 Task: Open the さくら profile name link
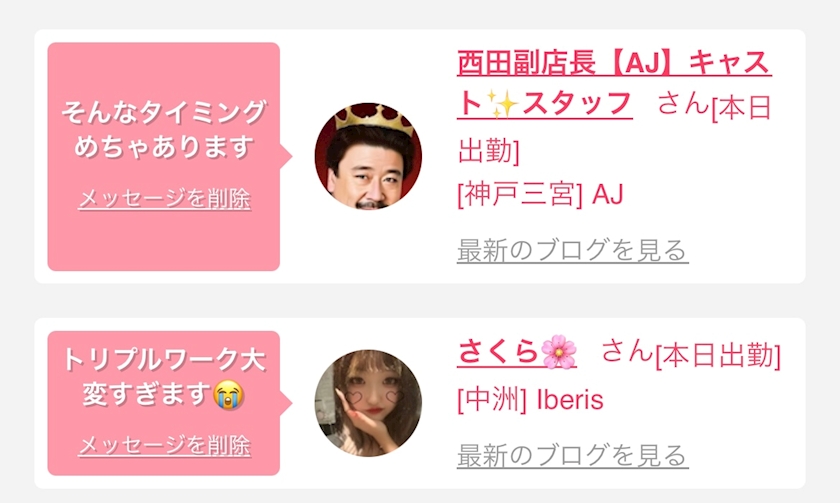516,352
